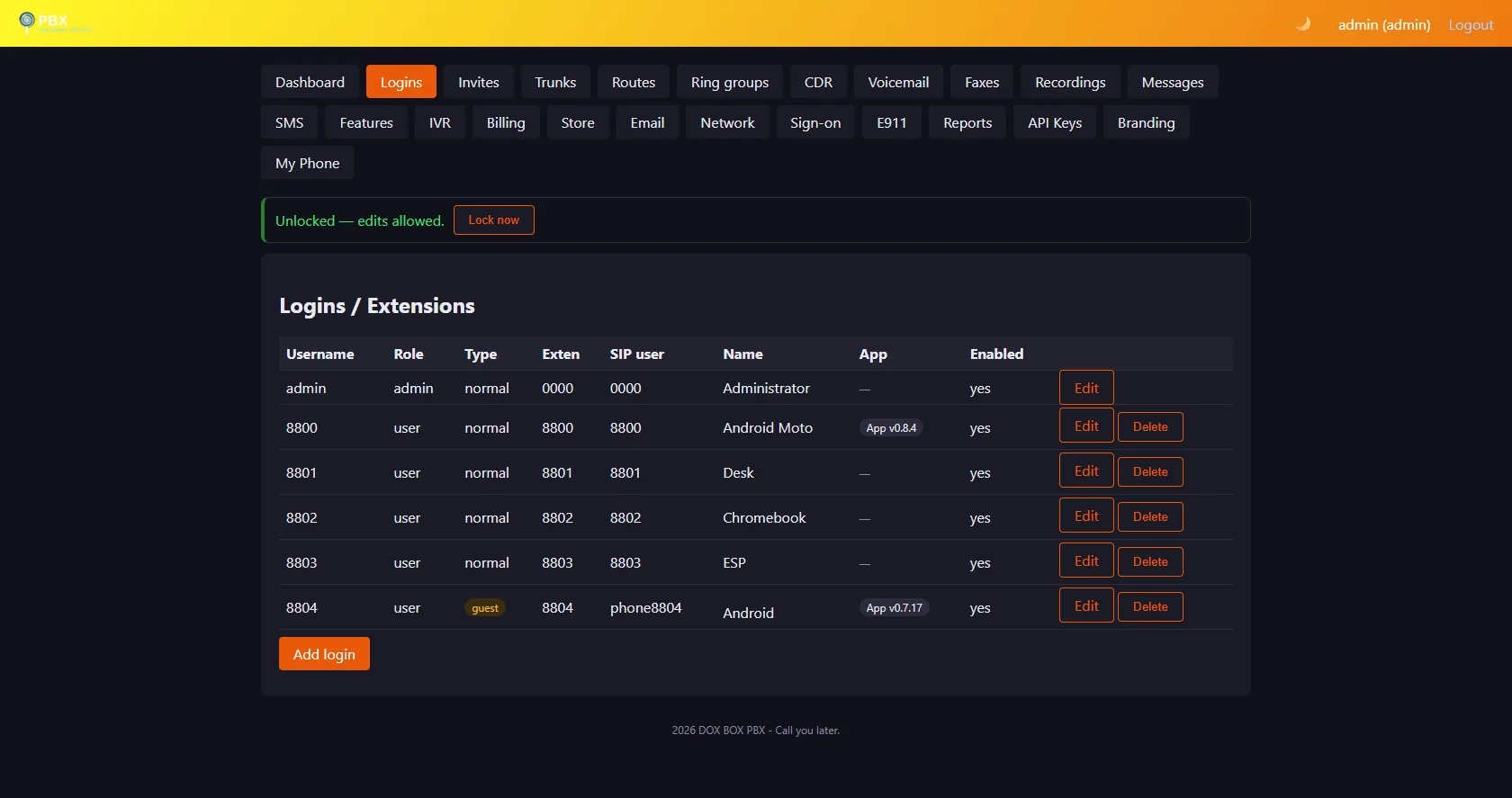This screenshot has width=1512, height=798.
Task: Open the IVR tab
Action: click(x=440, y=122)
